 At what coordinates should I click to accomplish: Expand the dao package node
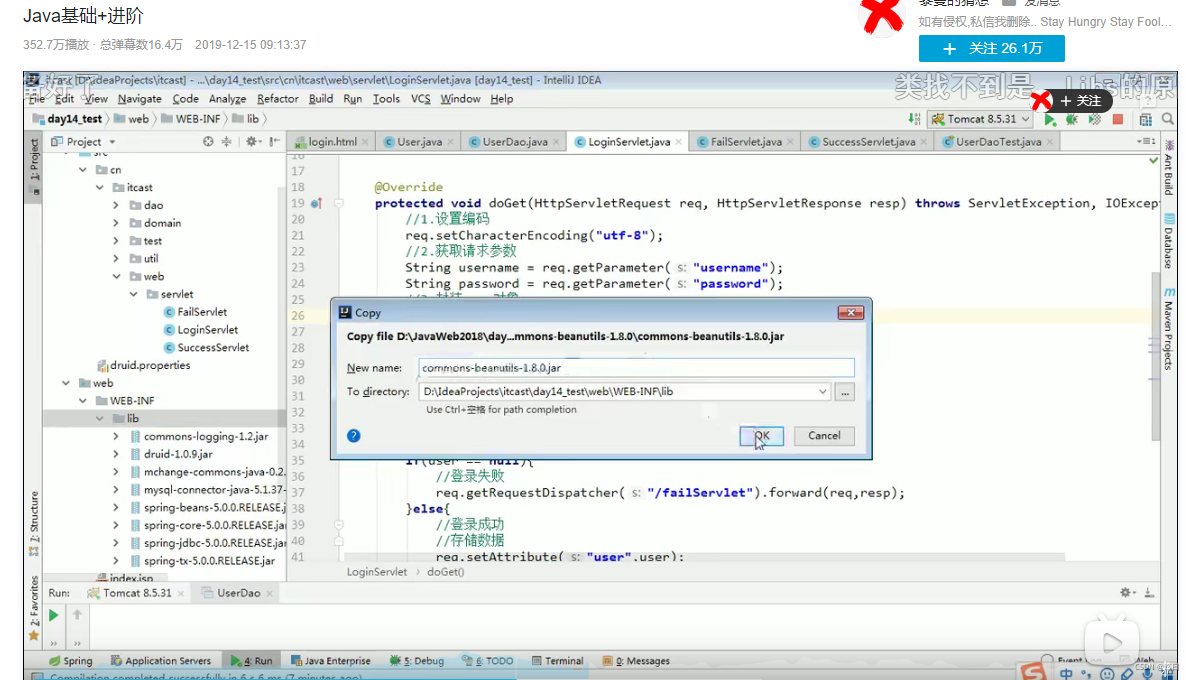(116, 205)
